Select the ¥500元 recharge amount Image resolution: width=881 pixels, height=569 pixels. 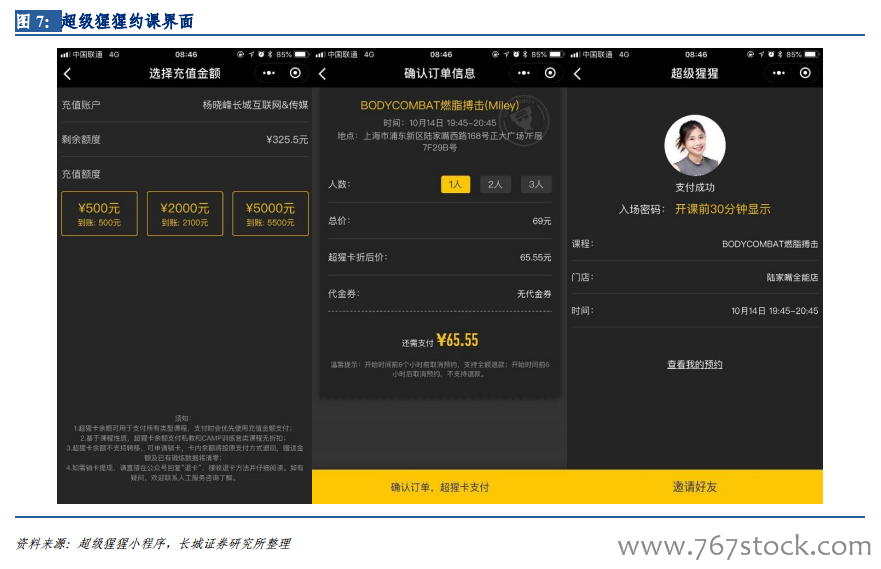[99, 213]
